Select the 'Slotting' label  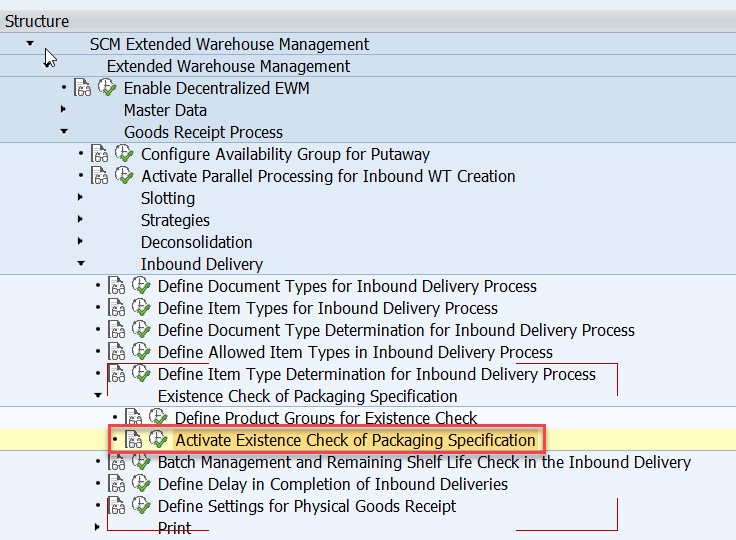click(x=168, y=198)
